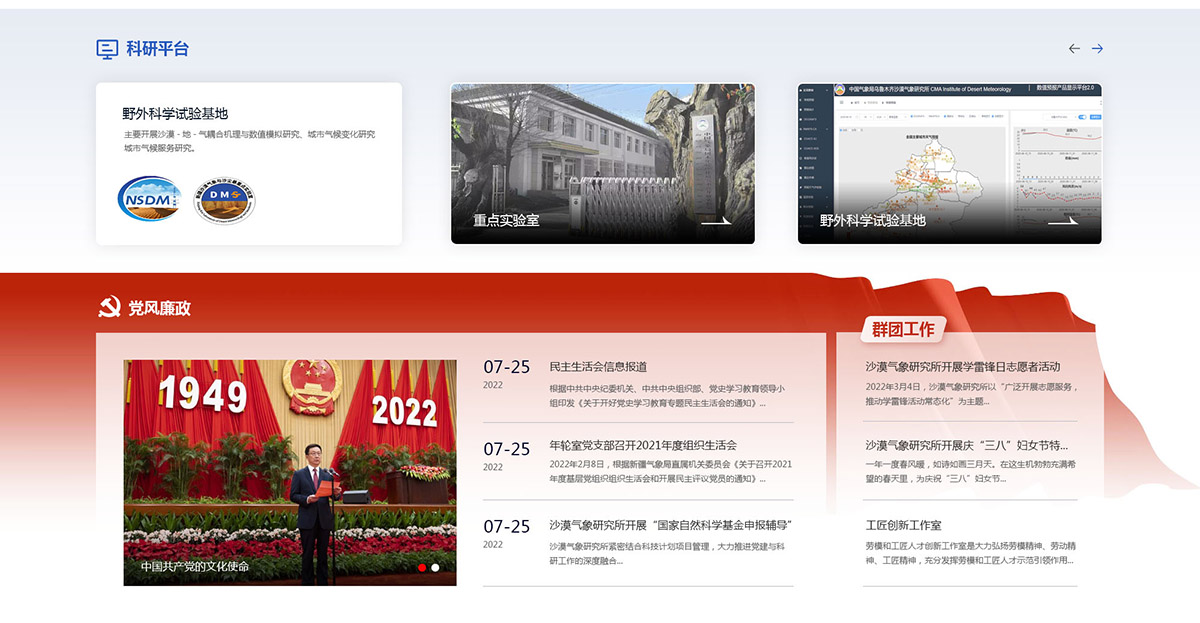Open 民主生活会信息报道 article
This screenshot has height=623, width=1200.
pos(598,367)
